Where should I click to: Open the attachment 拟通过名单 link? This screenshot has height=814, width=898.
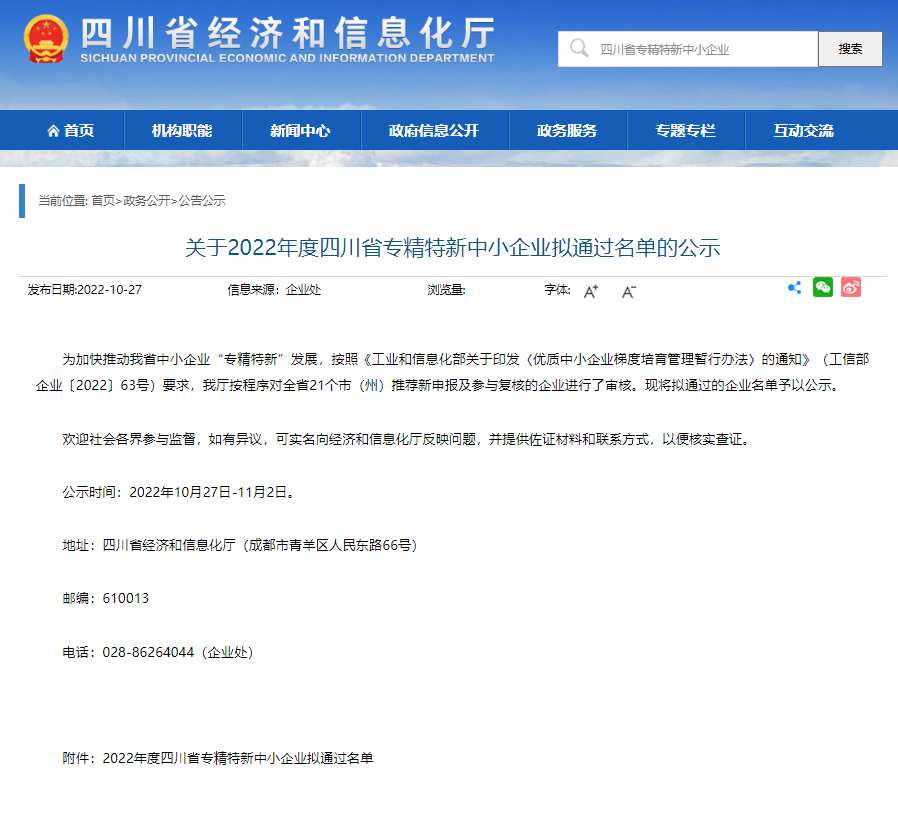(240, 760)
